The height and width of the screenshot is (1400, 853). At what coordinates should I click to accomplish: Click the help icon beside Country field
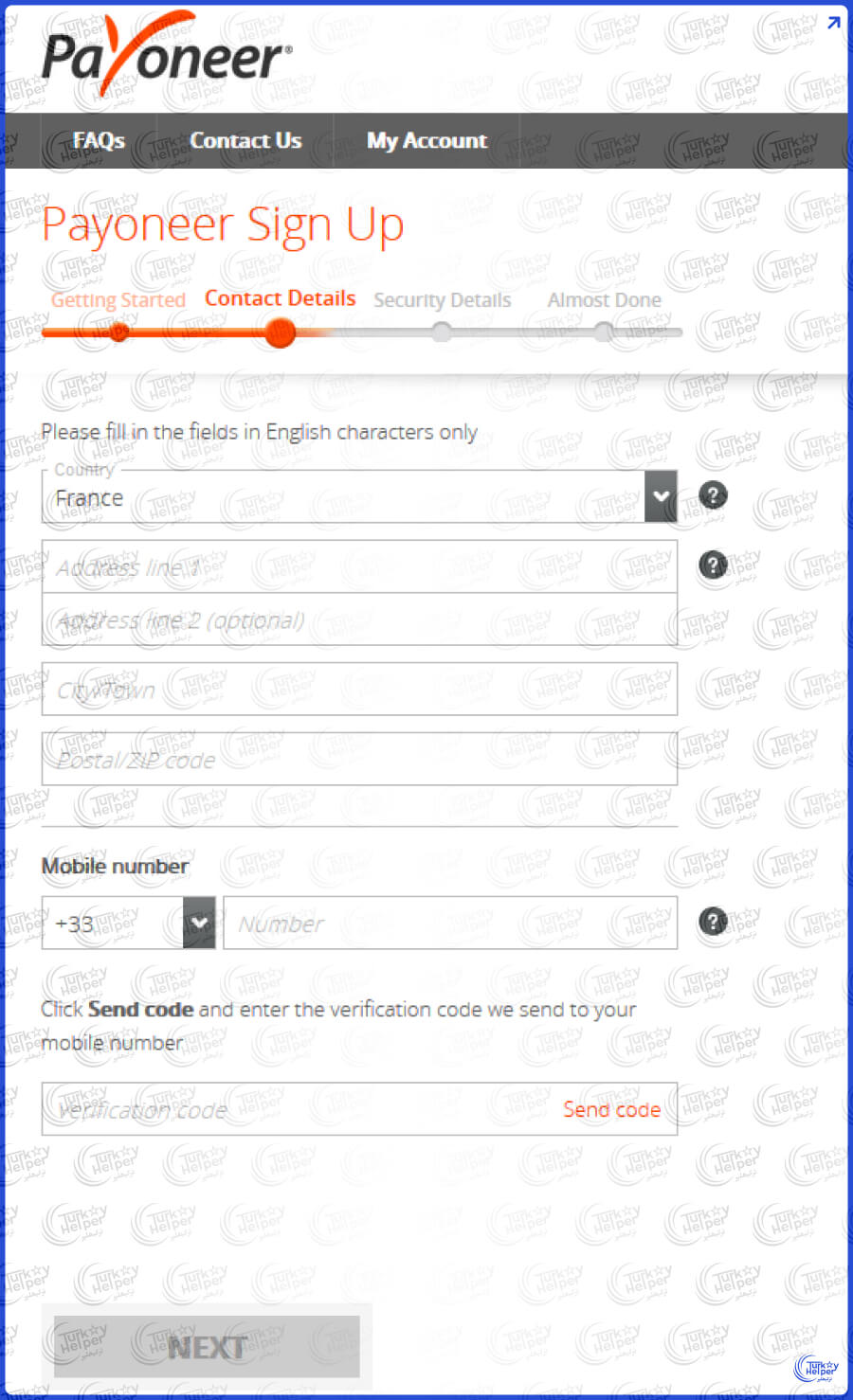click(713, 494)
